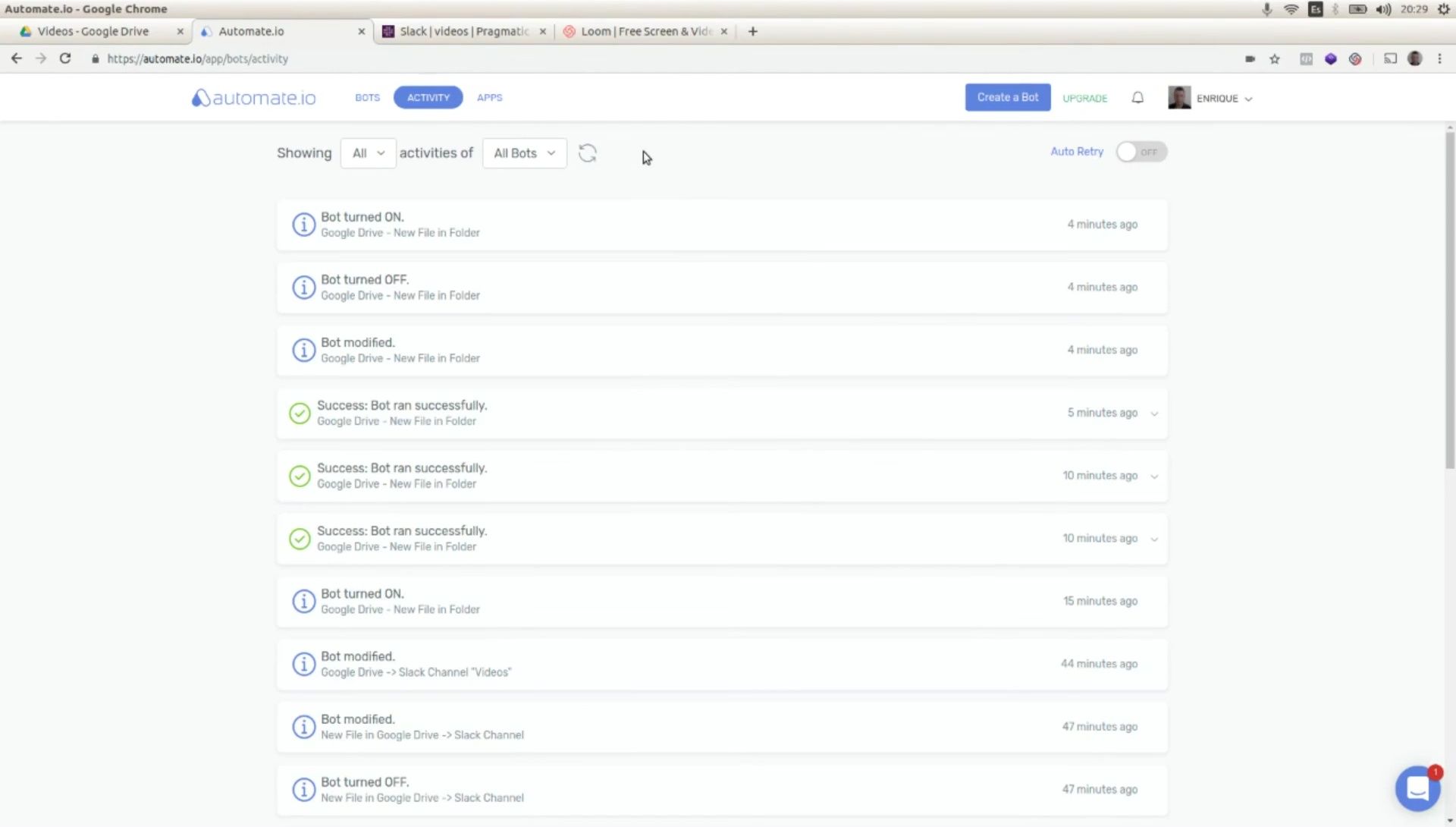Click the site lock icon in address bar
This screenshot has width=1456, height=827.
point(95,59)
